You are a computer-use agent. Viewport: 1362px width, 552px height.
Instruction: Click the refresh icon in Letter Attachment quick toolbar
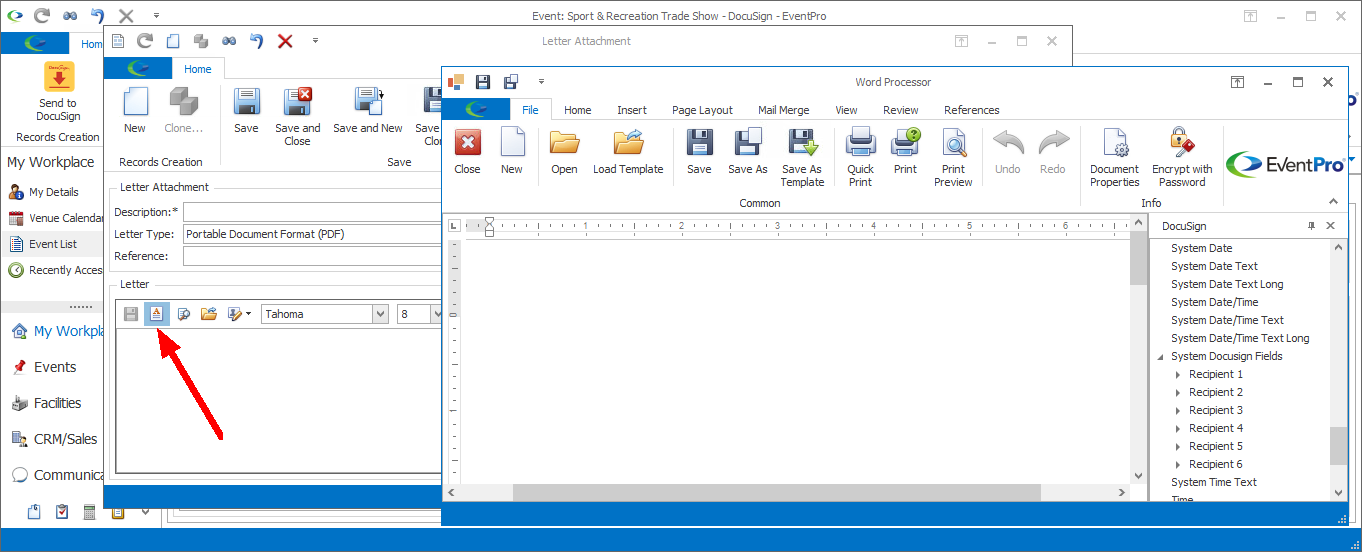(x=145, y=41)
